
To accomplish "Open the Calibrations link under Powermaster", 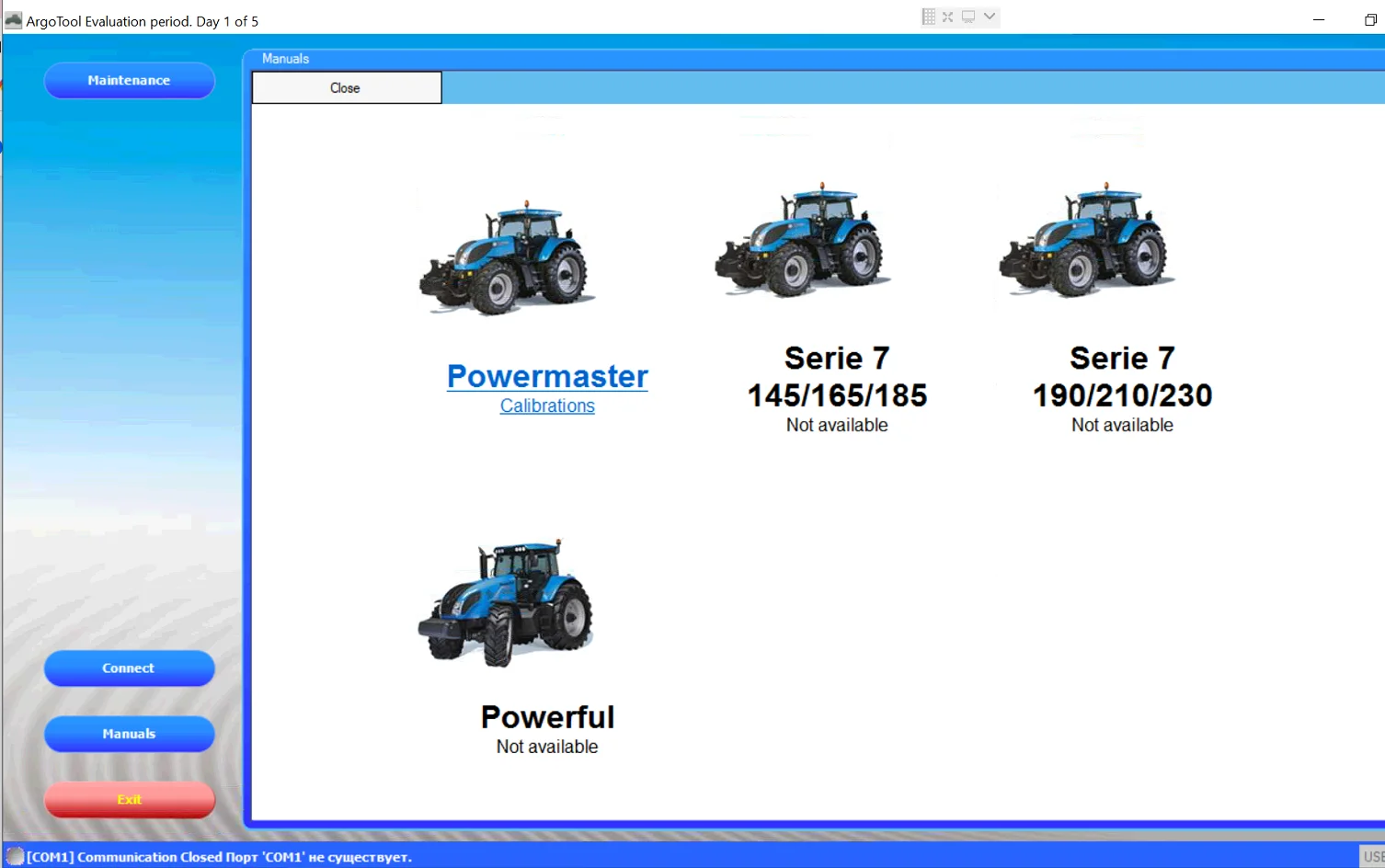I will [x=547, y=405].
